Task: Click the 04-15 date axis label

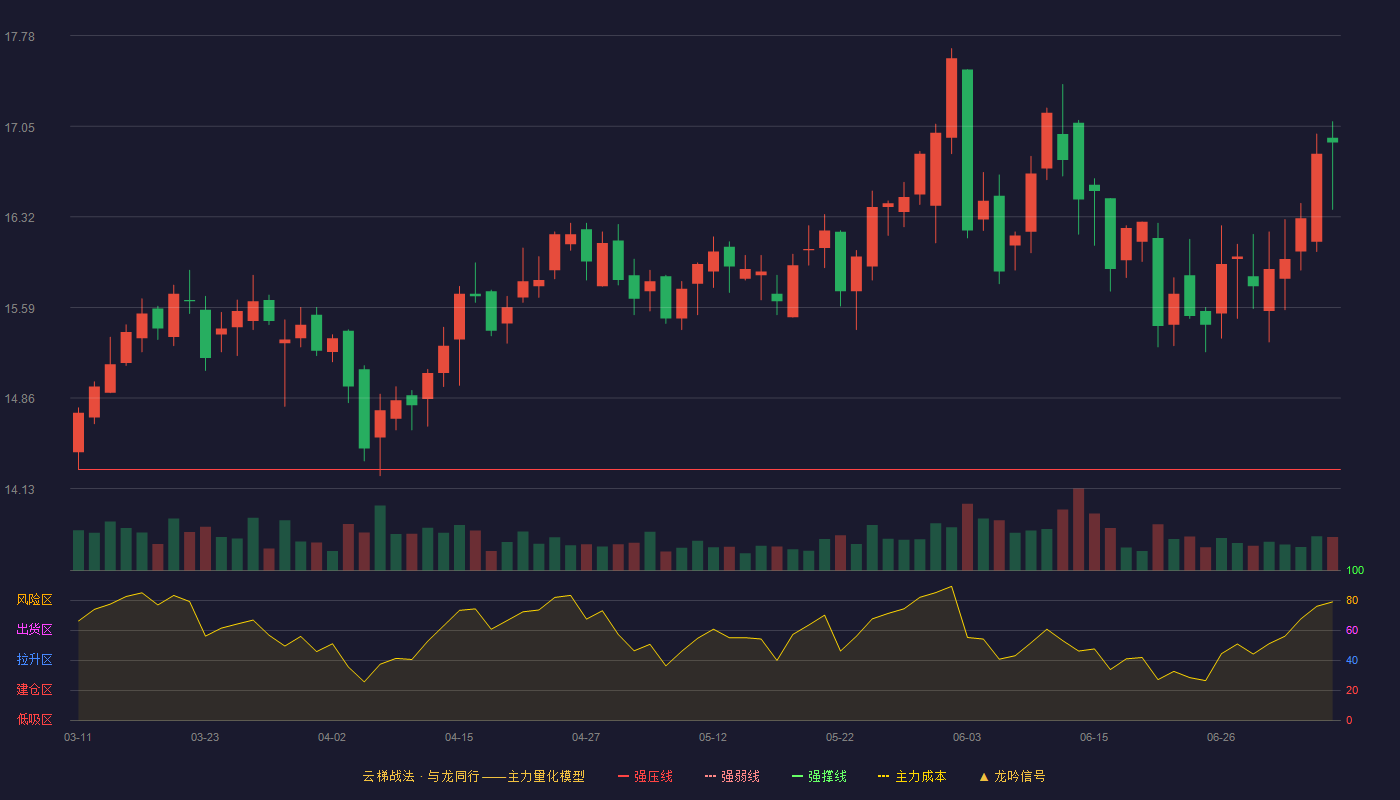Action: click(459, 737)
